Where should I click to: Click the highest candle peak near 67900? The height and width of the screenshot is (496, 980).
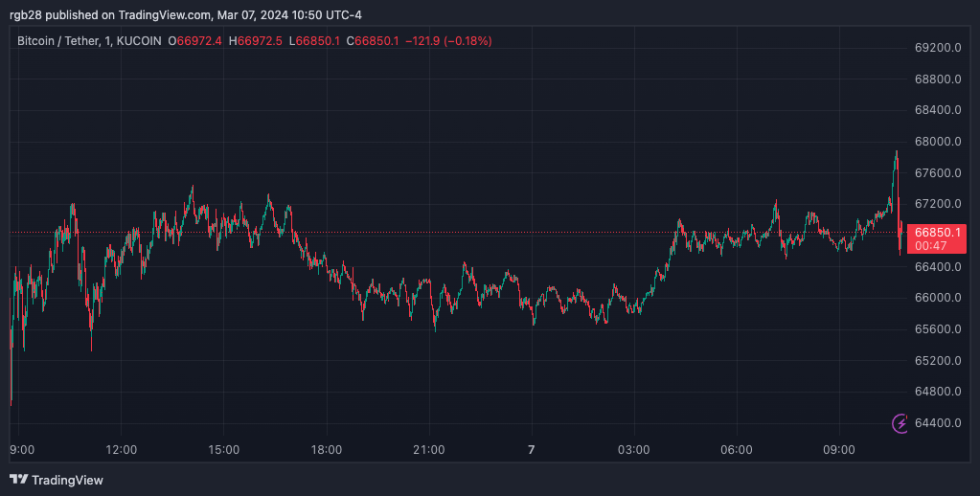pyautogui.click(x=896, y=153)
